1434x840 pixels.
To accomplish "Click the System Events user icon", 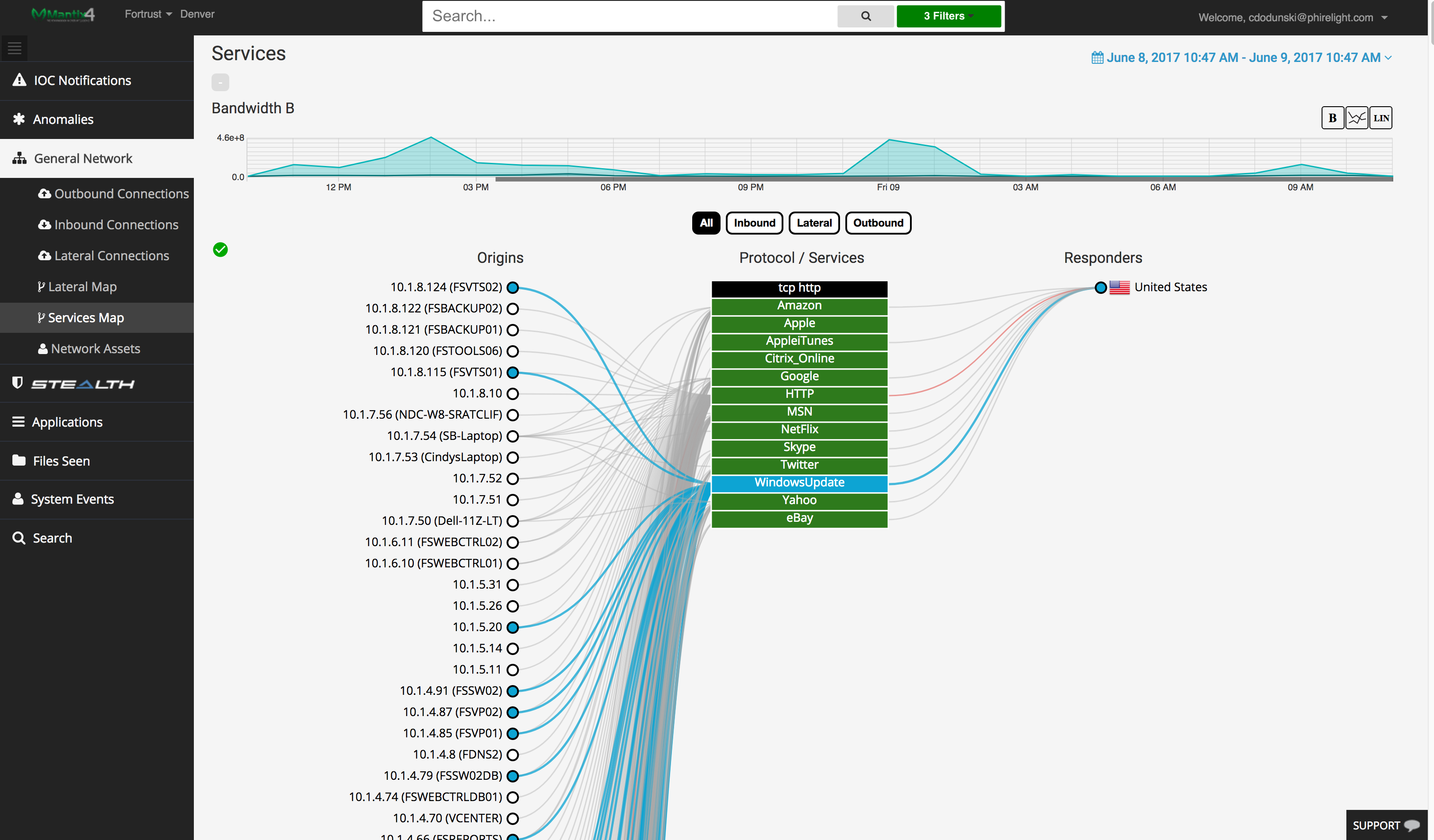I will 18,499.
